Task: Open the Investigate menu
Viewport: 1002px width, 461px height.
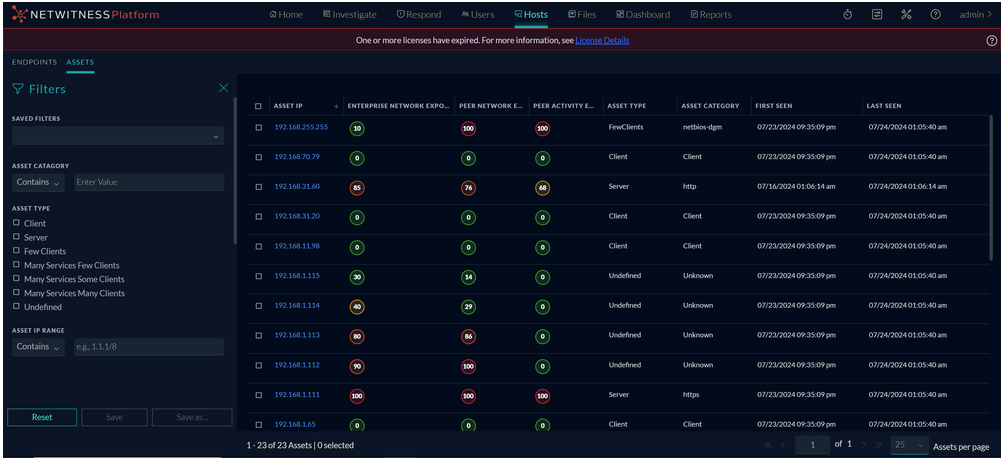Action: click(x=350, y=14)
